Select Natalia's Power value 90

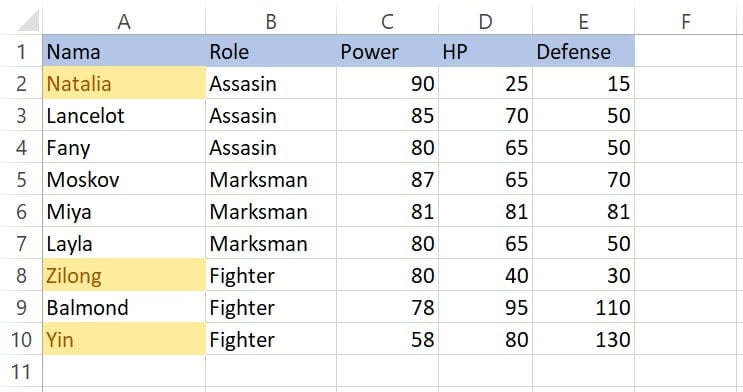point(387,83)
